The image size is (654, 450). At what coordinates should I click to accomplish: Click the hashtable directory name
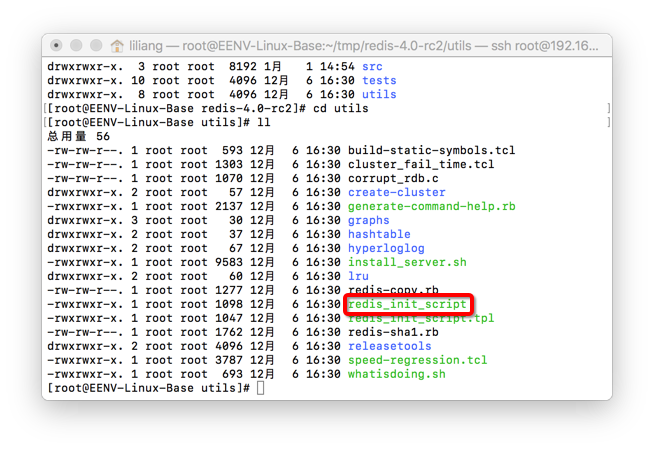[x=379, y=234]
